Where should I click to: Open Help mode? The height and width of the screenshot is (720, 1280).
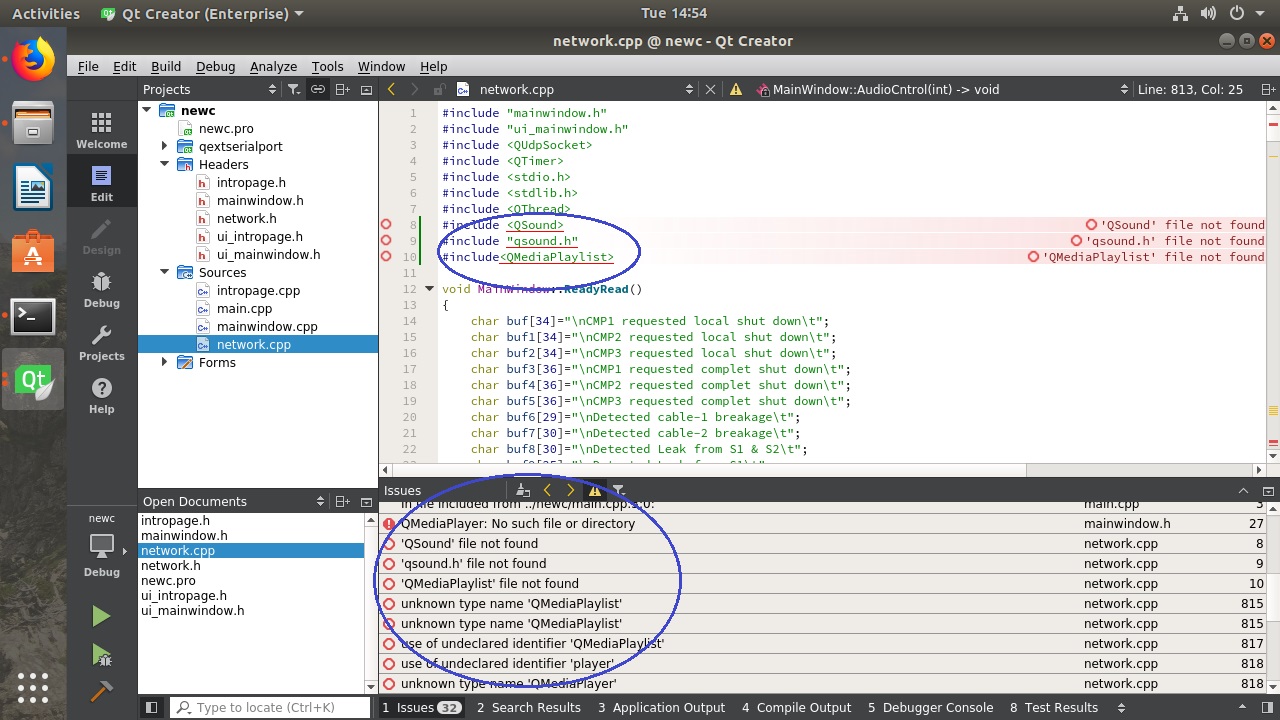tap(101, 395)
